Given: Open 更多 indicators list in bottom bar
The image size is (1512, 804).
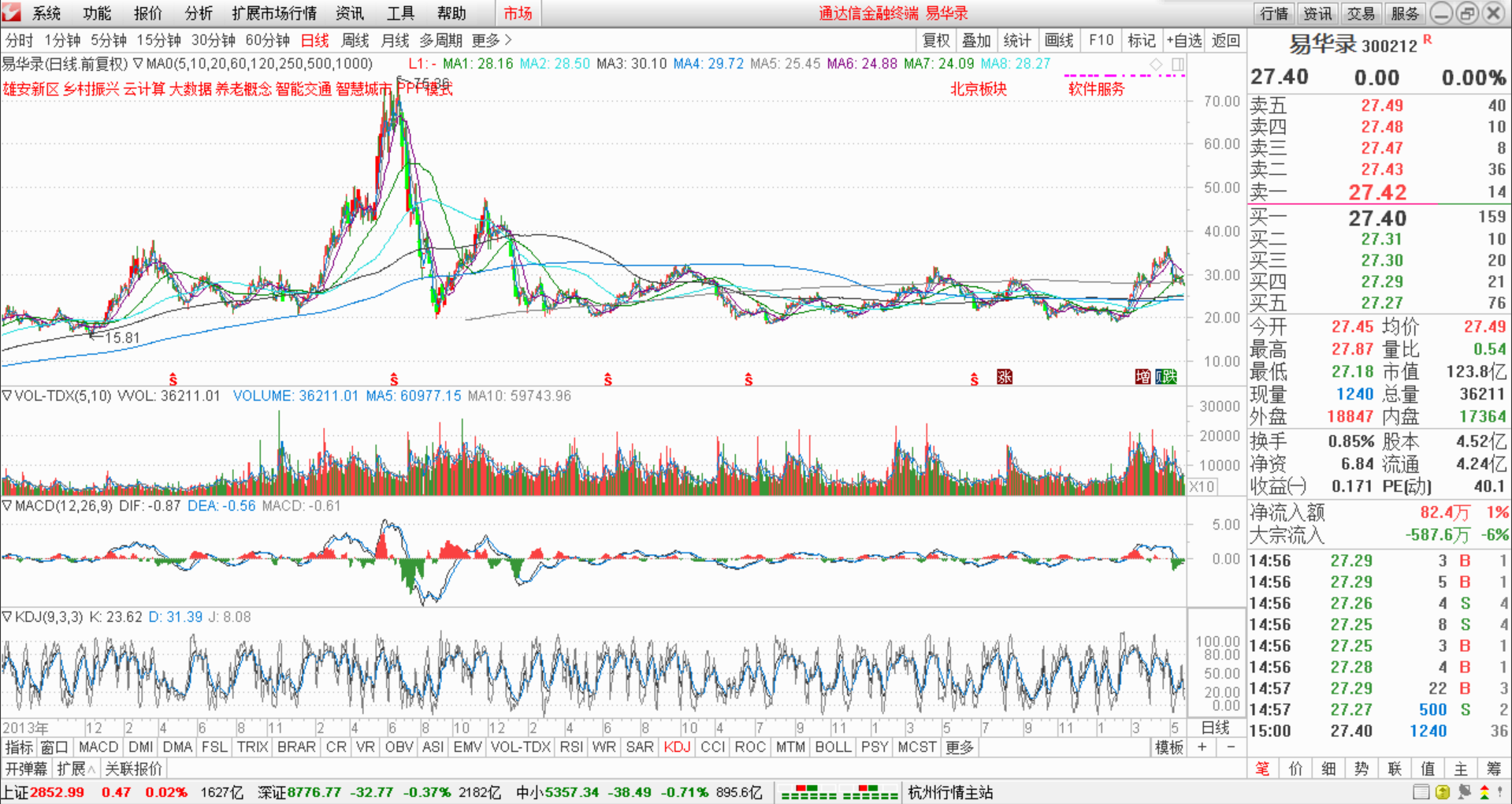Looking at the screenshot, I should click(x=960, y=746).
